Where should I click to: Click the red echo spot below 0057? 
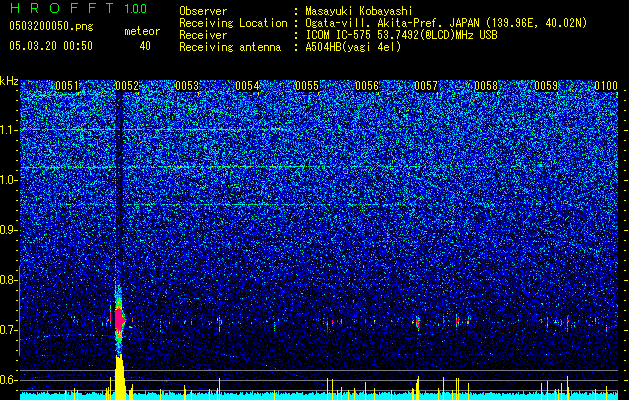418,322
